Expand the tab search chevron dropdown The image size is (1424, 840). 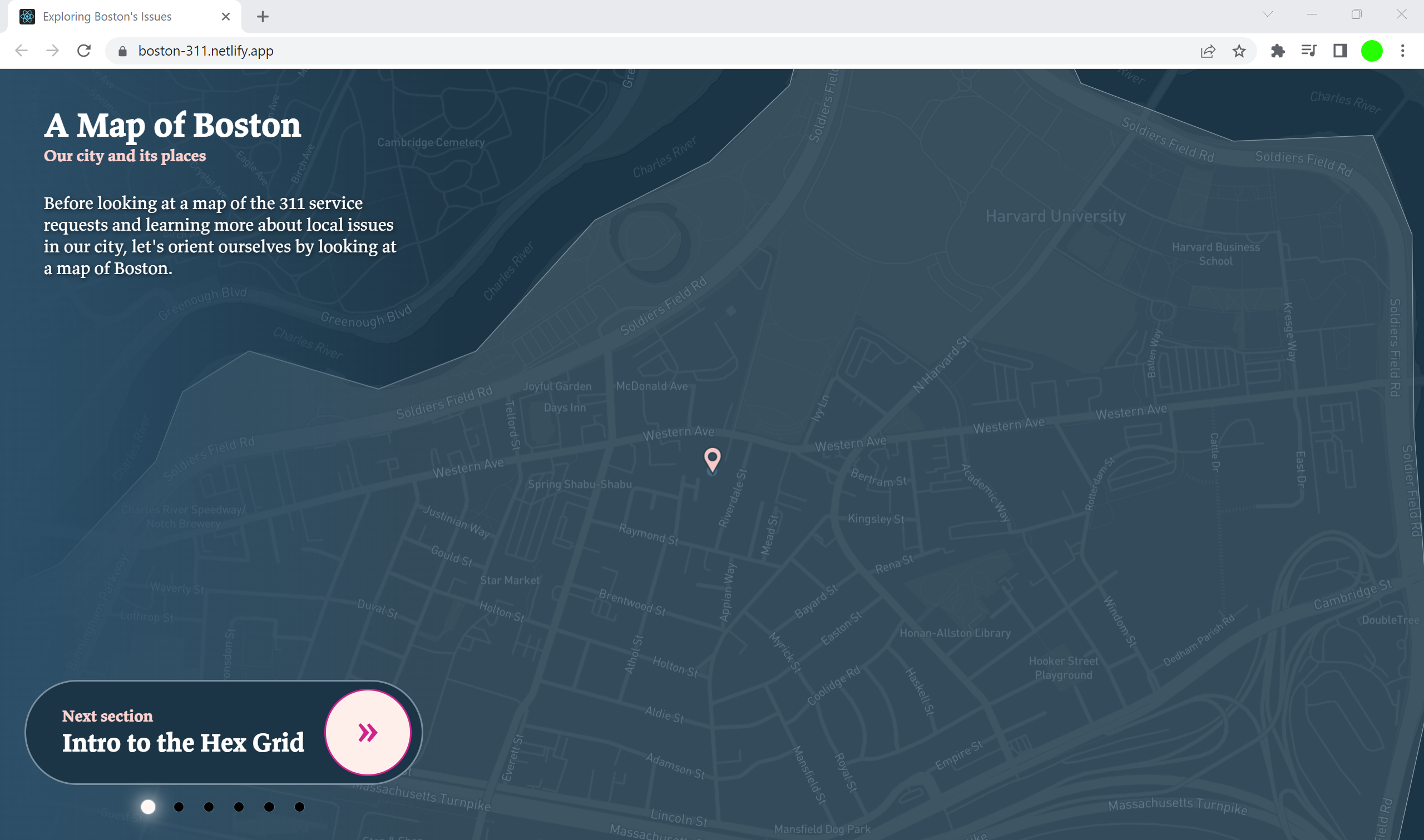coord(1268,14)
